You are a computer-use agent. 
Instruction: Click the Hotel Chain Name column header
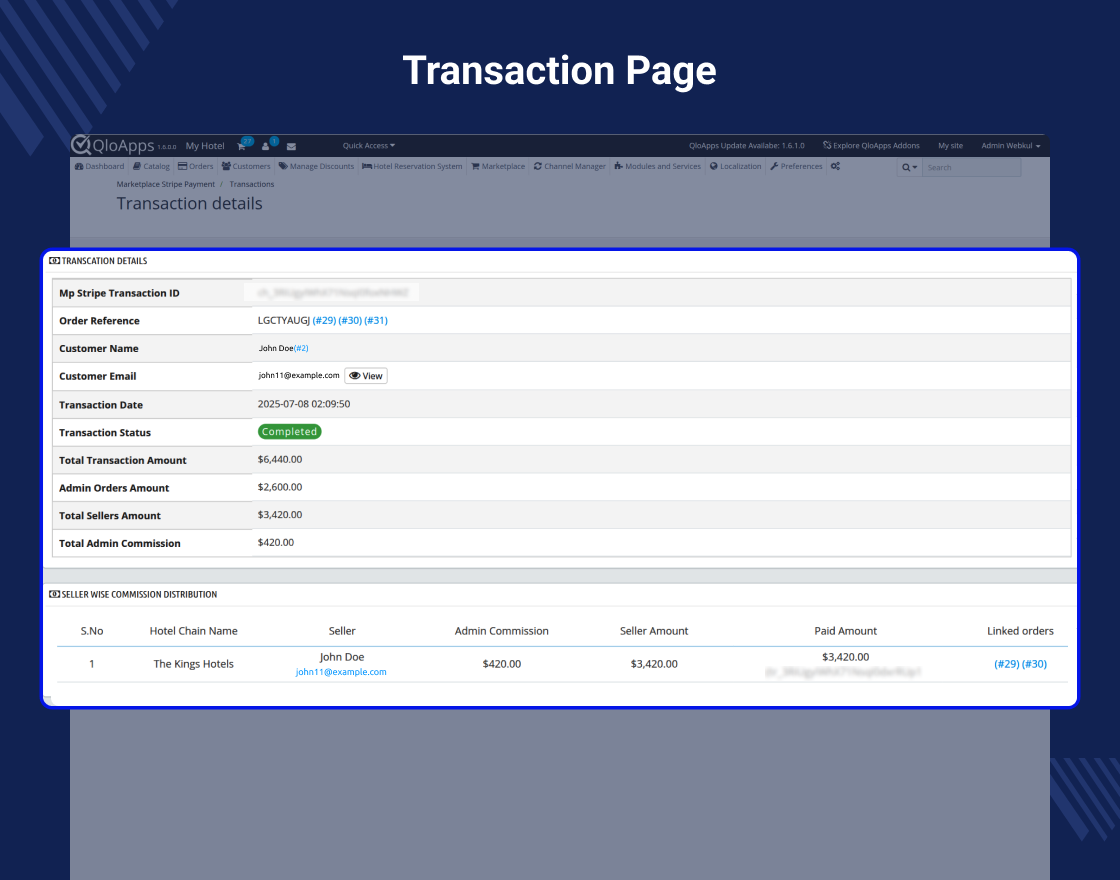point(194,631)
